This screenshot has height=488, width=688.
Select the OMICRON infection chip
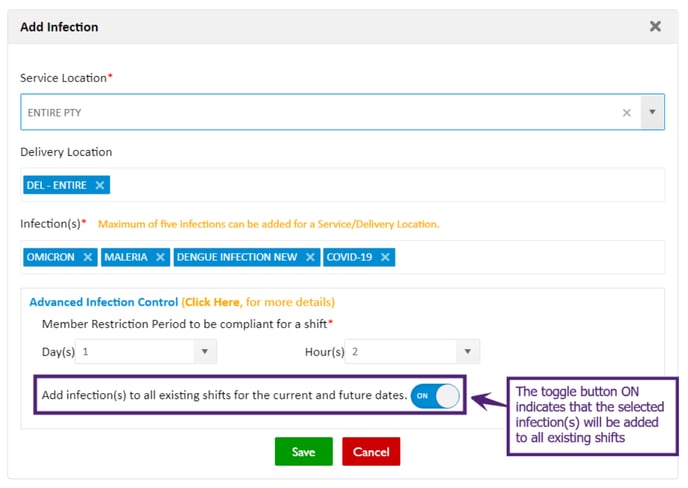coord(51,257)
